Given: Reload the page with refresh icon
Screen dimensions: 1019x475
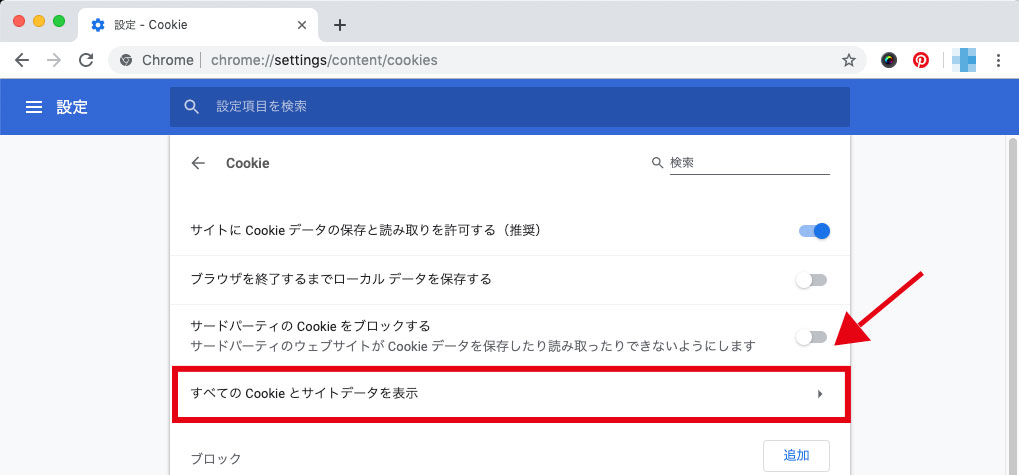Looking at the screenshot, I should [86, 60].
